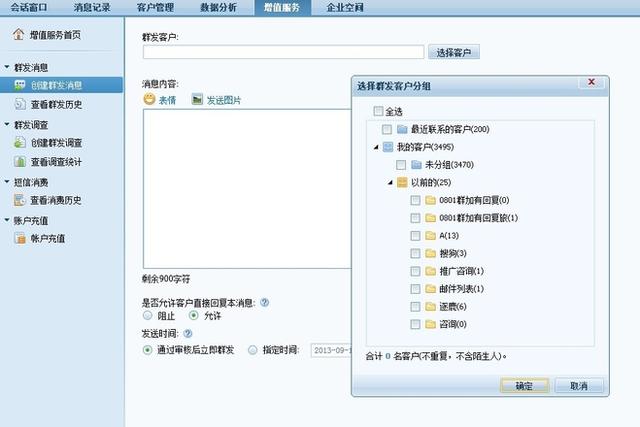Switch to the 企业空间 tab
This screenshot has width=640, height=427.
(345, 7)
